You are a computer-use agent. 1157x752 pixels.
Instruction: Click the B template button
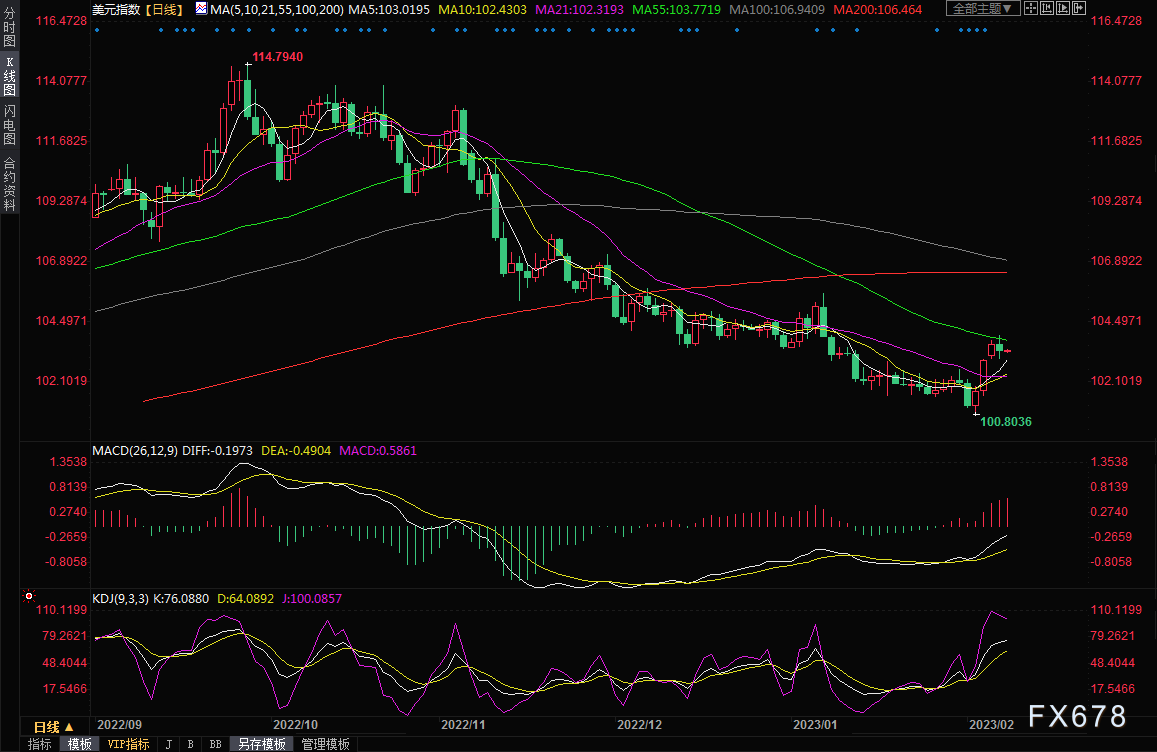click(x=190, y=744)
